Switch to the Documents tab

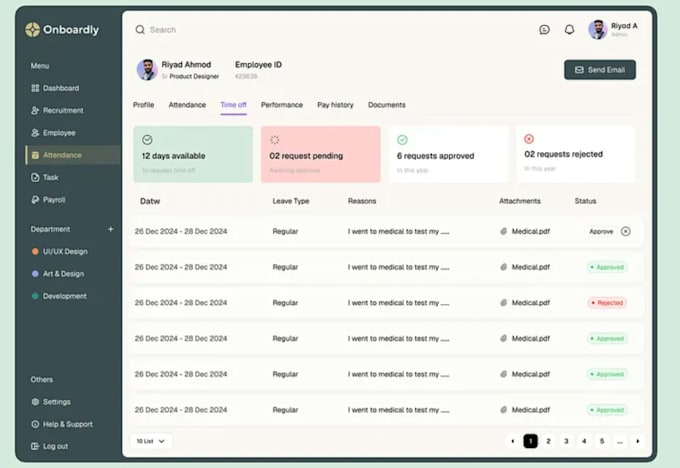click(387, 105)
